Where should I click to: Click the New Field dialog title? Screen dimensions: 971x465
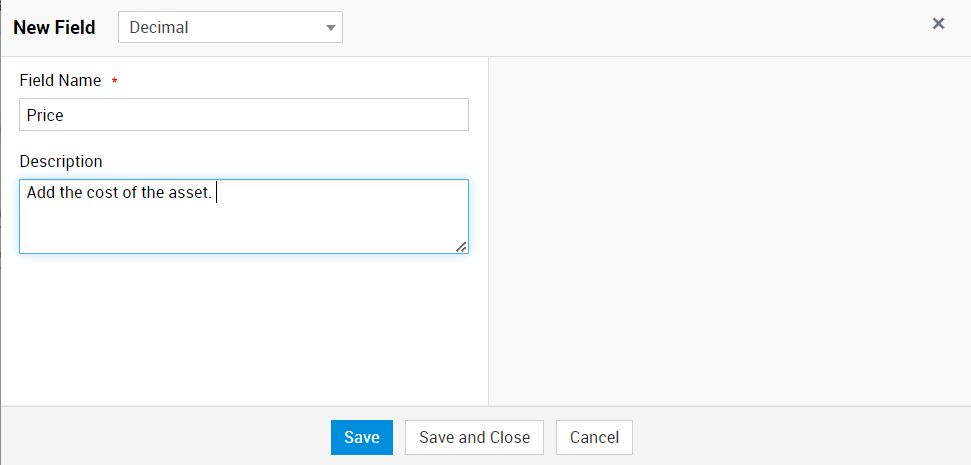tap(54, 28)
